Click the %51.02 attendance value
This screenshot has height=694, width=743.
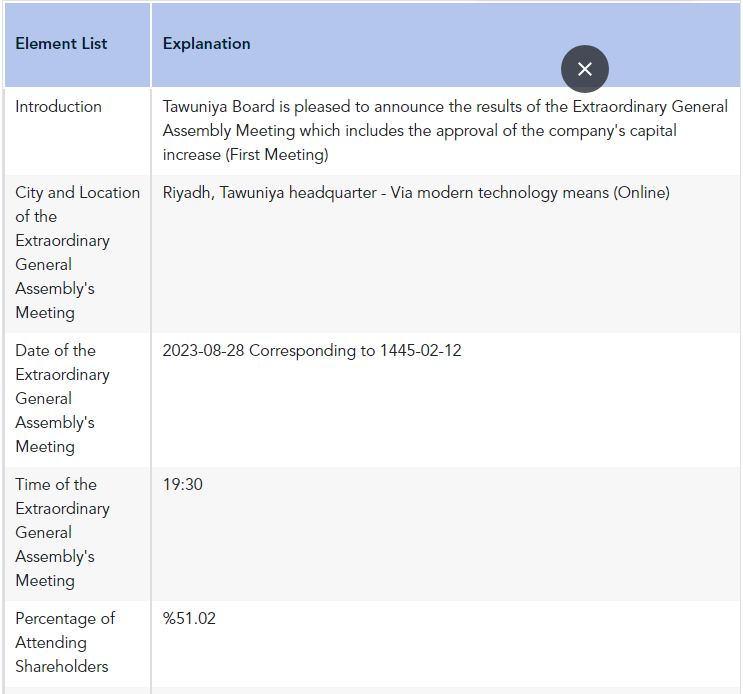[x=189, y=619]
